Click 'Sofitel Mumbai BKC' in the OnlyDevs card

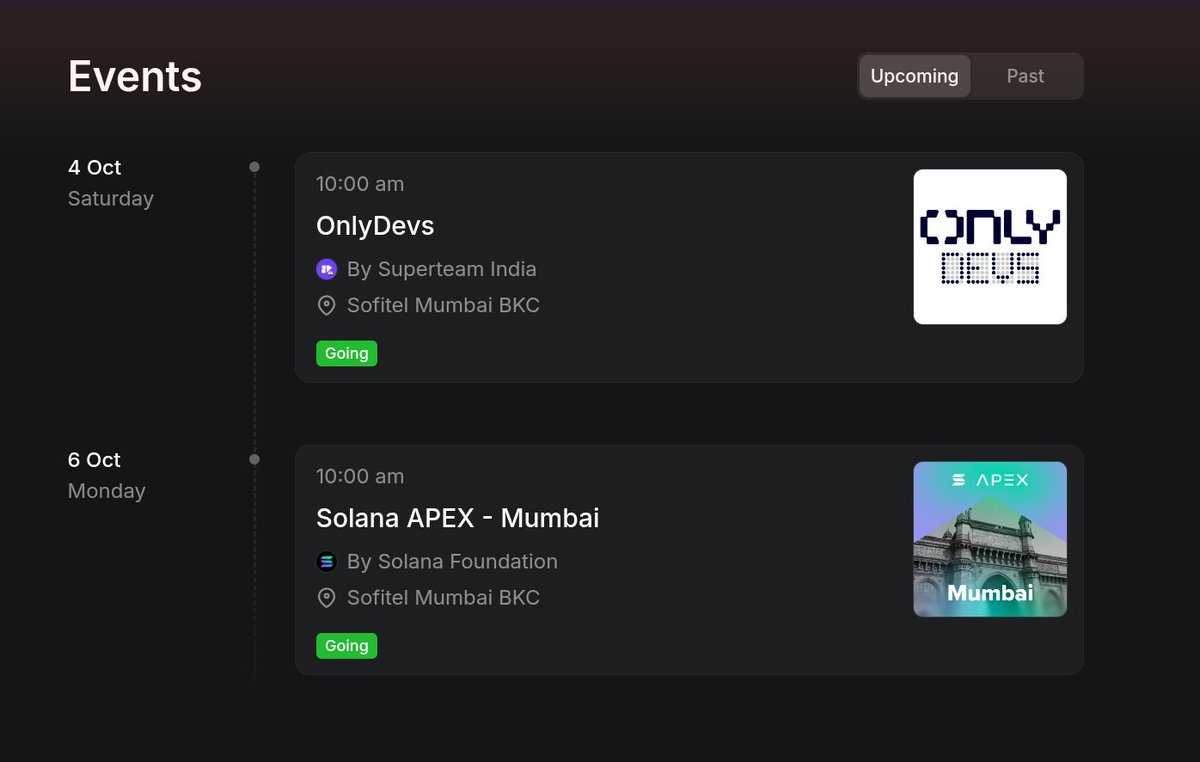(x=443, y=305)
